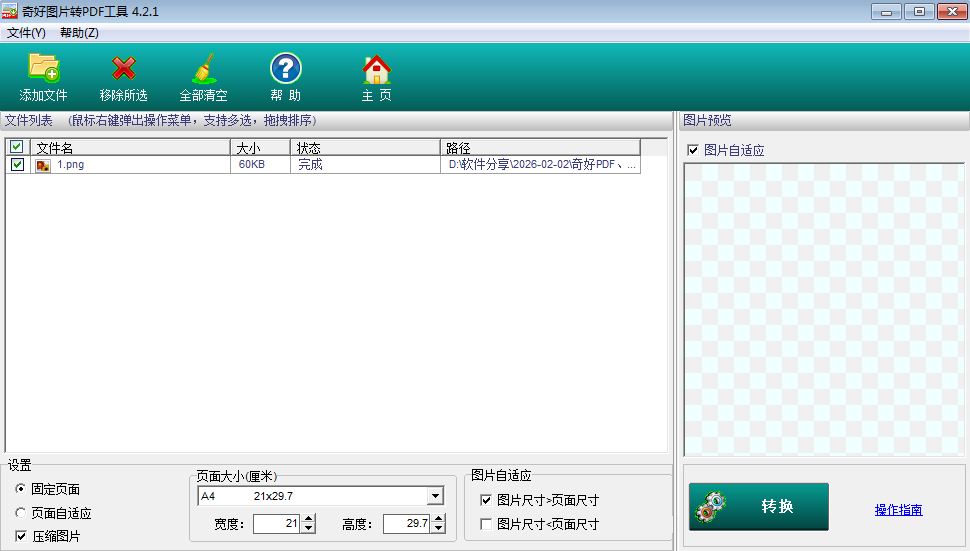Expand the A4 page size dropdown

coord(435,496)
